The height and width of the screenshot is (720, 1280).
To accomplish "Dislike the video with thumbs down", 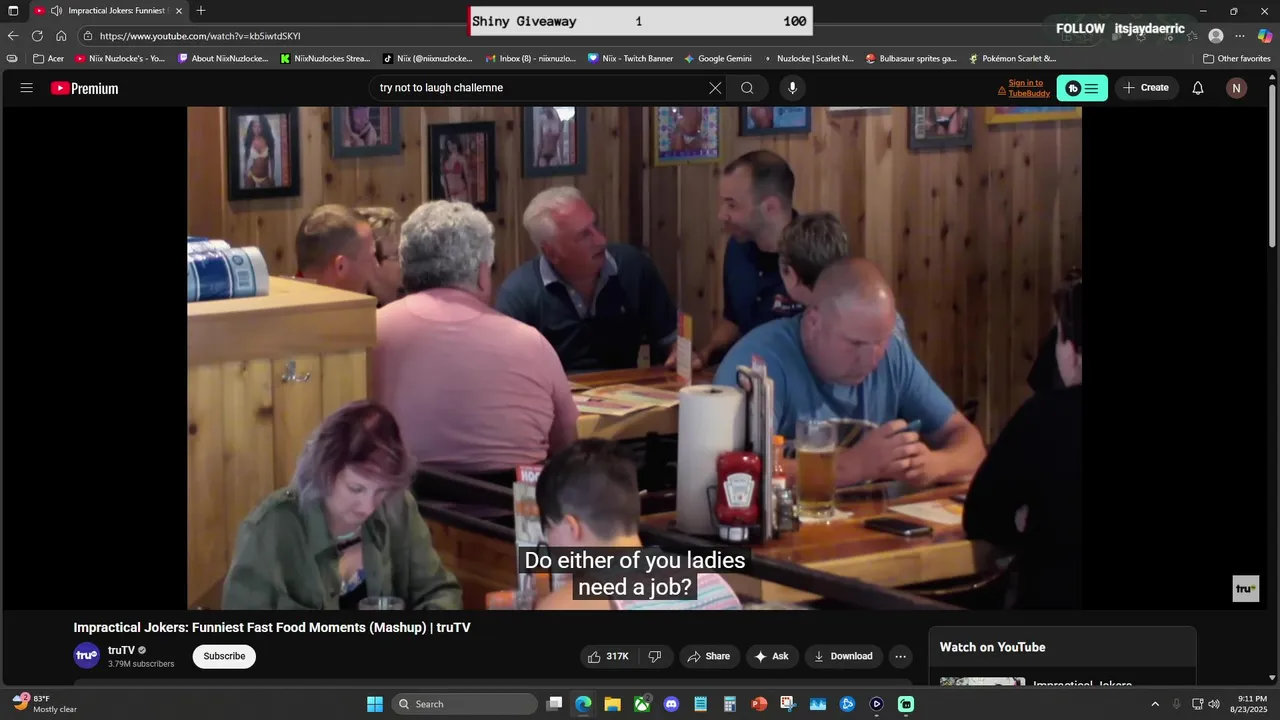I will click(655, 656).
